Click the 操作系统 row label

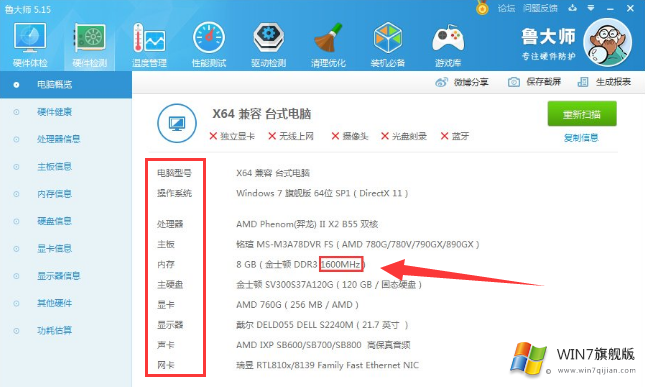(174, 193)
